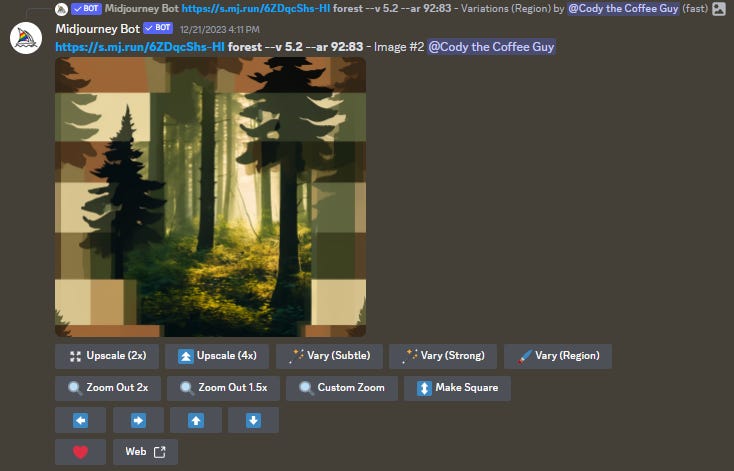Click the BOT badge next to Midjourney Bot
The image size is (734, 471).
pyautogui.click(x=158, y=28)
